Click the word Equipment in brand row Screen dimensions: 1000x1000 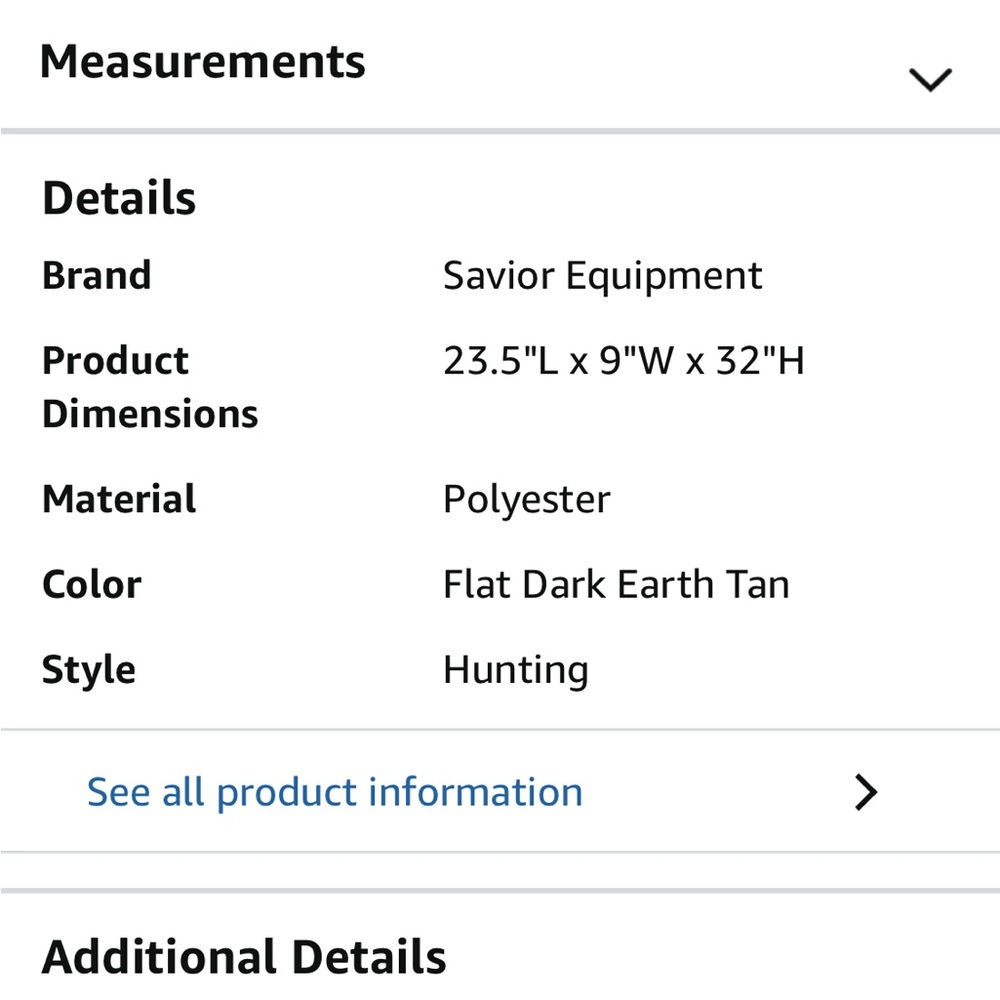(x=664, y=277)
